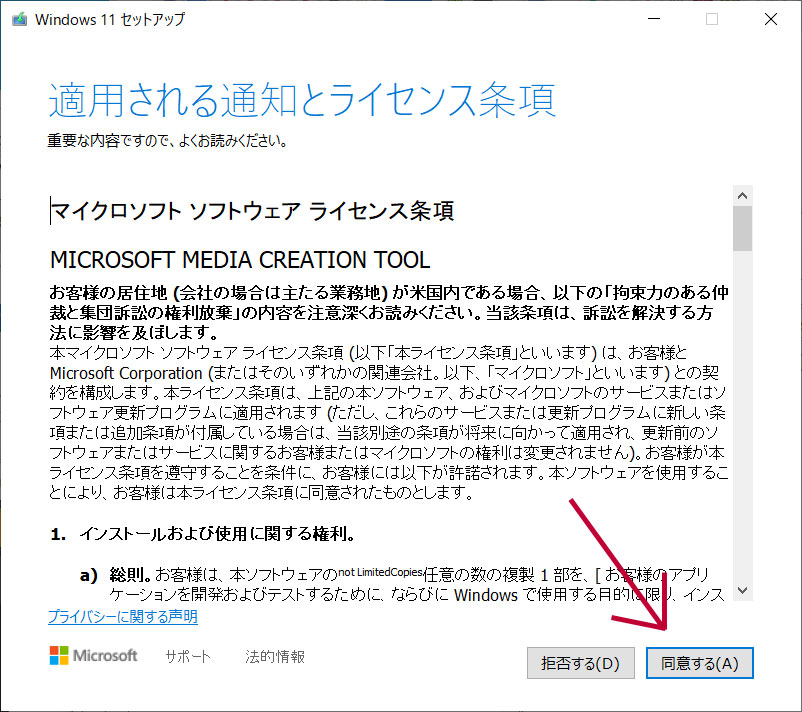Click the scrollbar up arrow in license text
The height and width of the screenshot is (712, 802).
[742, 193]
